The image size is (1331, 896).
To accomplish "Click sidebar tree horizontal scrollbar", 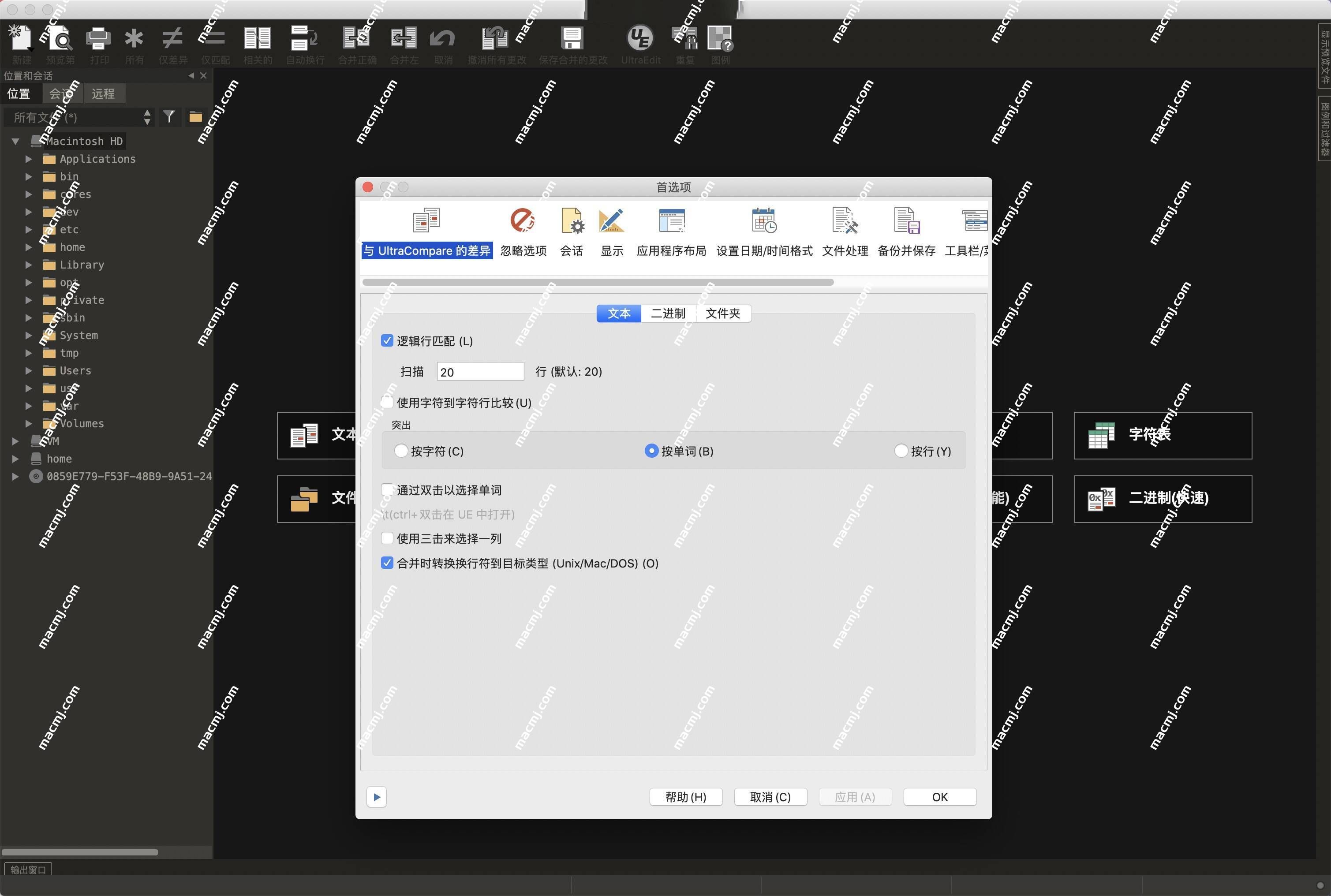I will pyautogui.click(x=79, y=852).
